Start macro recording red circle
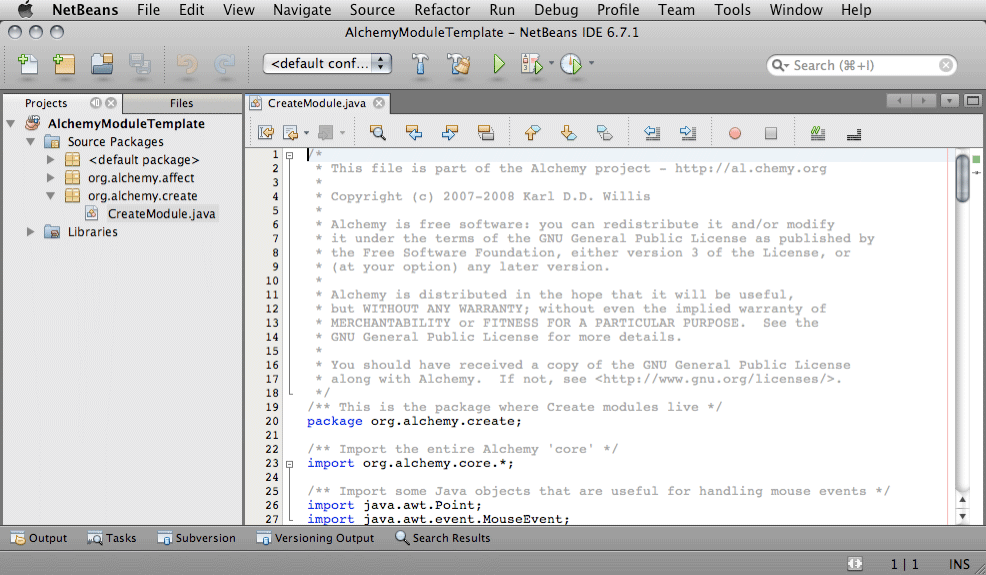 [734, 133]
